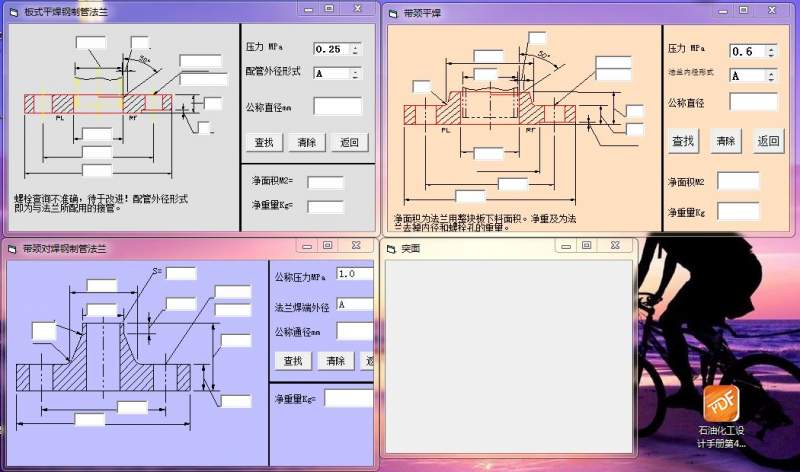Click 净面积为法兰用整块板下料面积 note text
The image size is (800, 472).
click(x=485, y=223)
